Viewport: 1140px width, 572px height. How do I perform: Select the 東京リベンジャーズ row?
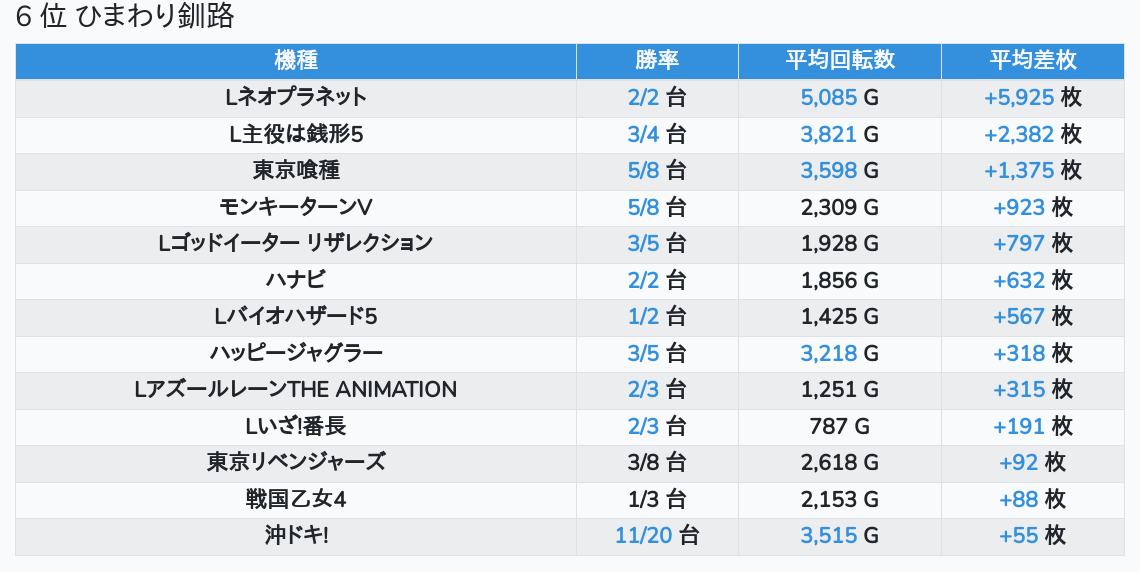coord(296,463)
